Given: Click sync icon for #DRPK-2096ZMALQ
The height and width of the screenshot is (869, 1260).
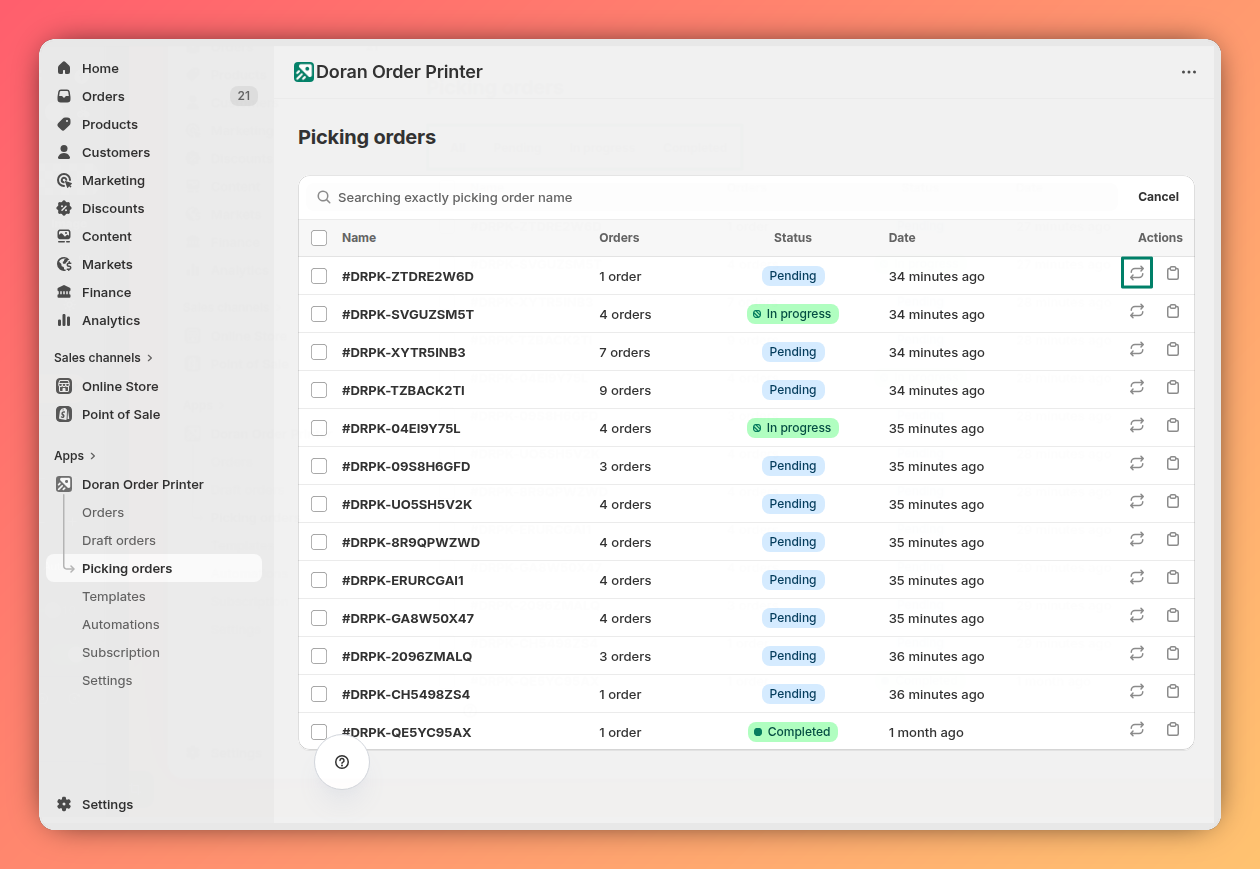Looking at the screenshot, I should [1137, 653].
